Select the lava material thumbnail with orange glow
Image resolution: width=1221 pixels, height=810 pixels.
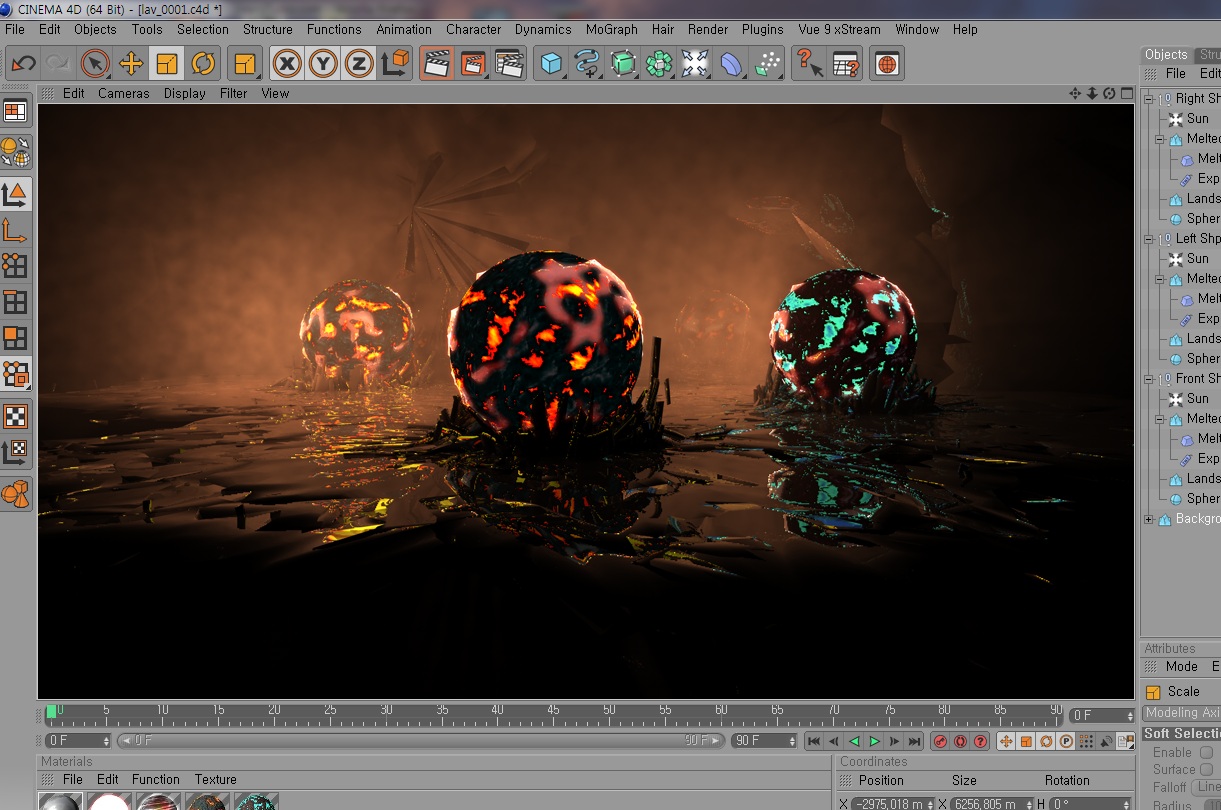[x=207, y=801]
